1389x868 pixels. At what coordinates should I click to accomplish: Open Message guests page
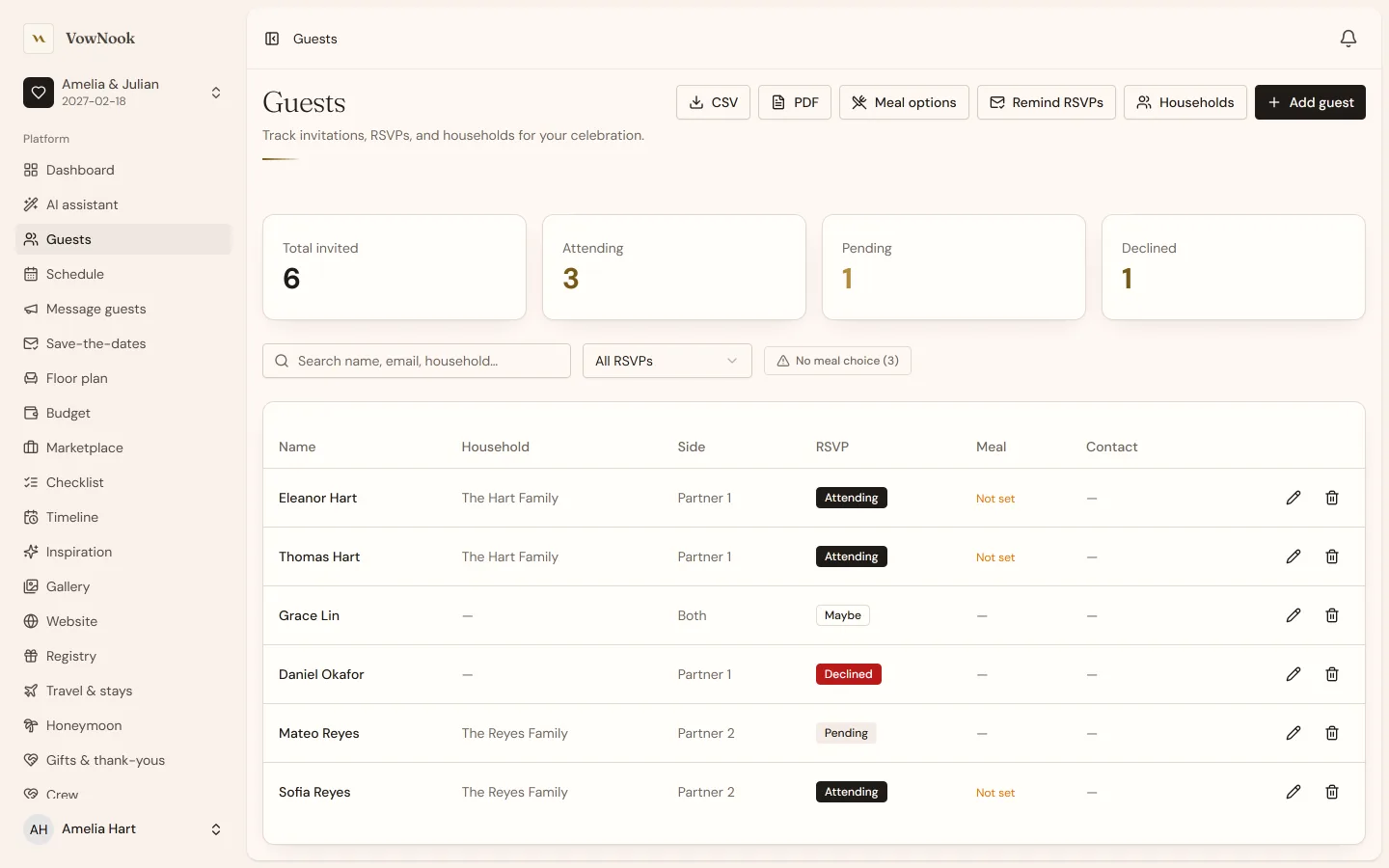pos(123,309)
